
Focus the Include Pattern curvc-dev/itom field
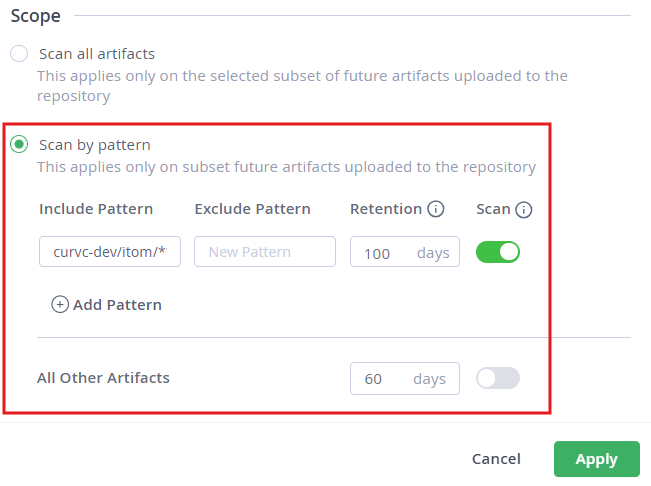pos(110,252)
